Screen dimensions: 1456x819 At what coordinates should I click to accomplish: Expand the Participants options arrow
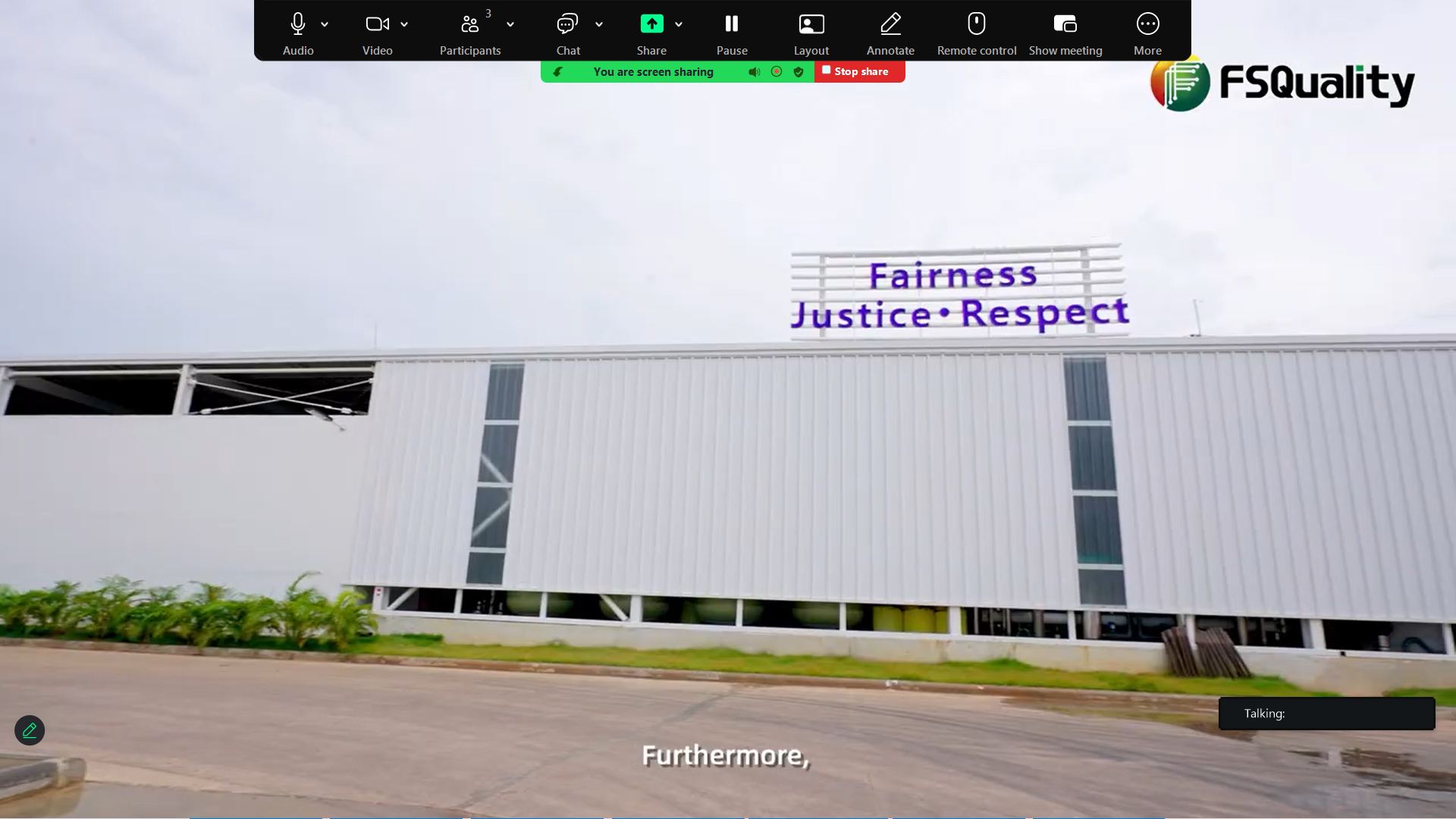[510, 24]
